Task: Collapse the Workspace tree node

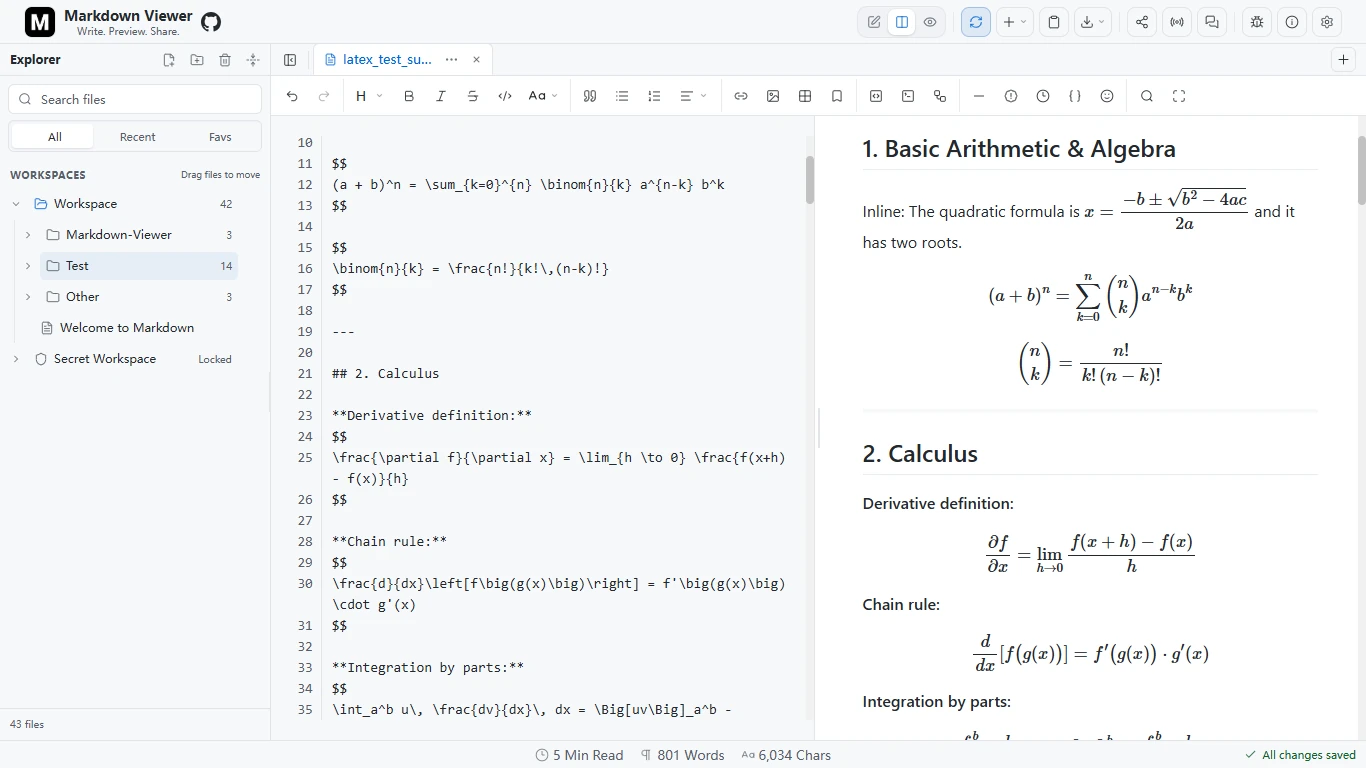Action: pos(16,204)
